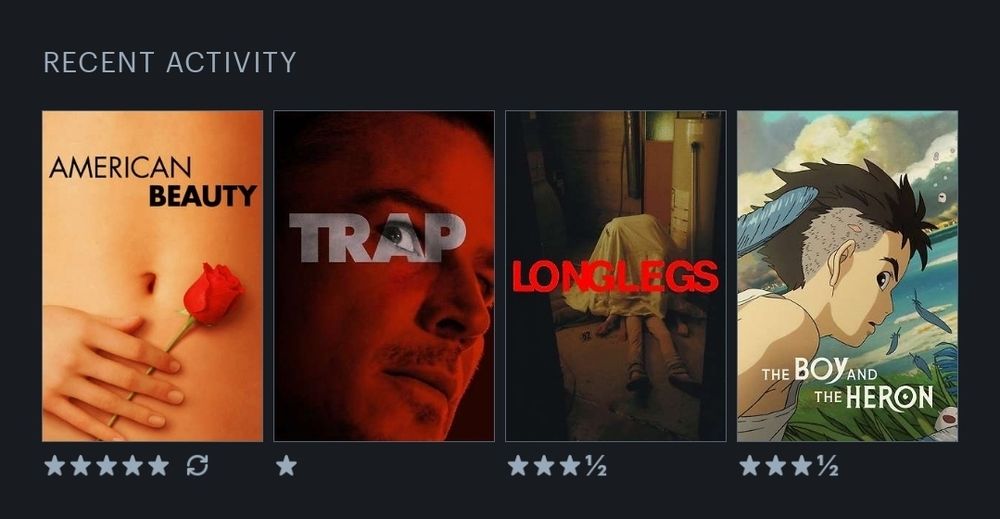Image resolution: width=1000 pixels, height=519 pixels.
Task: Open the Recent Activity section heading
Action: (x=170, y=62)
